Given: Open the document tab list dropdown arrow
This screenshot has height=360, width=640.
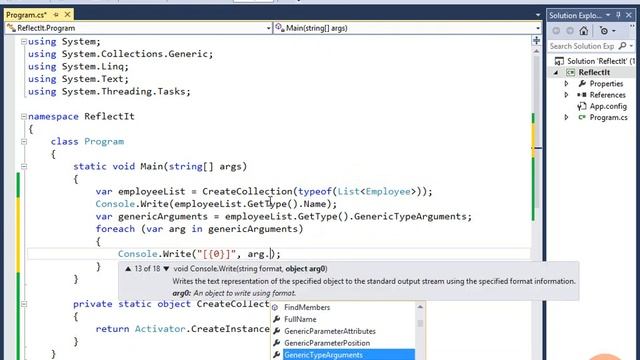Looking at the screenshot, I should pyautogui.click(x=538, y=15).
